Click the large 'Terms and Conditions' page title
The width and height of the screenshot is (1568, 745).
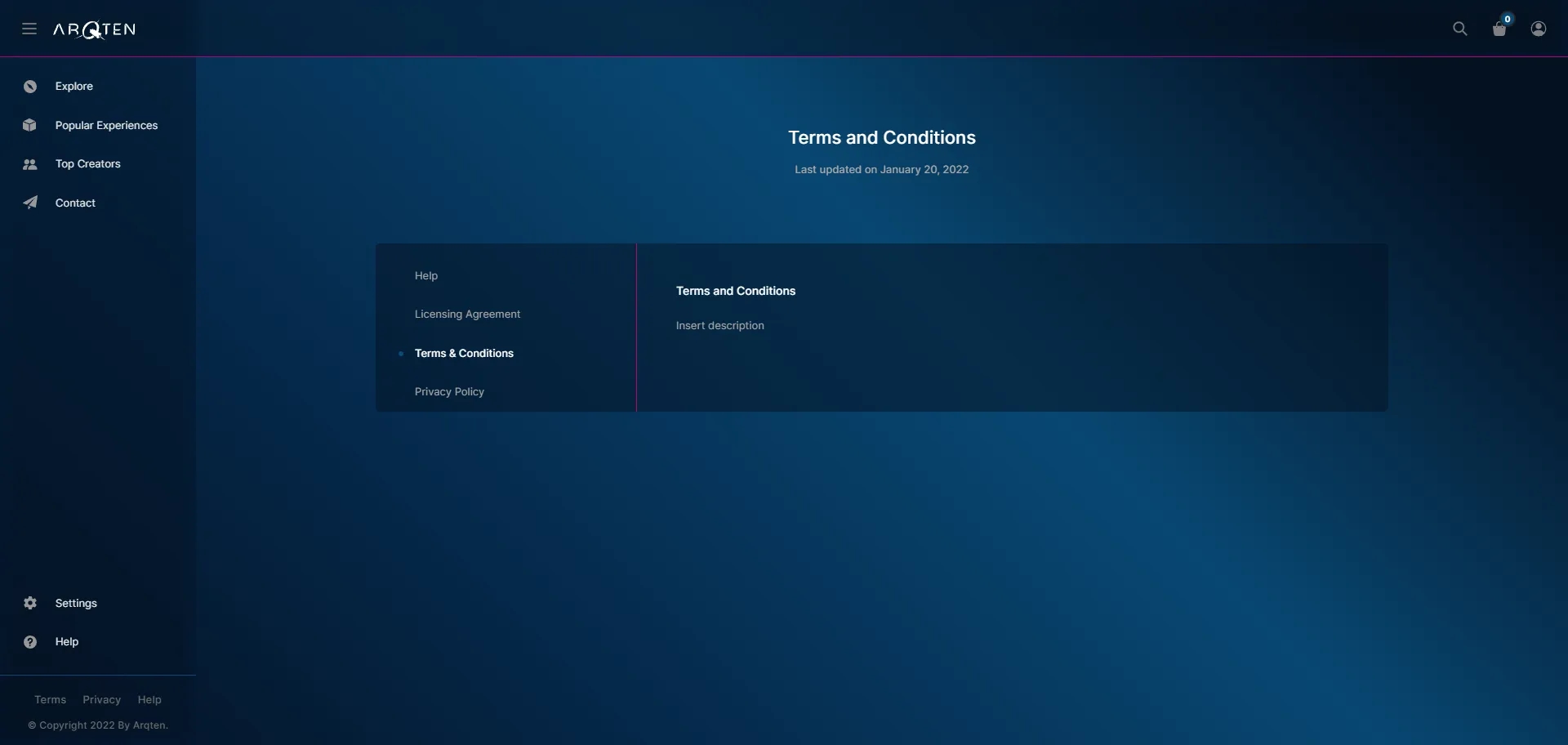tap(882, 138)
